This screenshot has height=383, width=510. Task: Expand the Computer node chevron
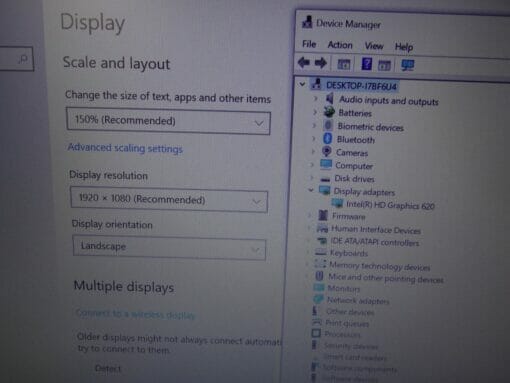(x=312, y=165)
